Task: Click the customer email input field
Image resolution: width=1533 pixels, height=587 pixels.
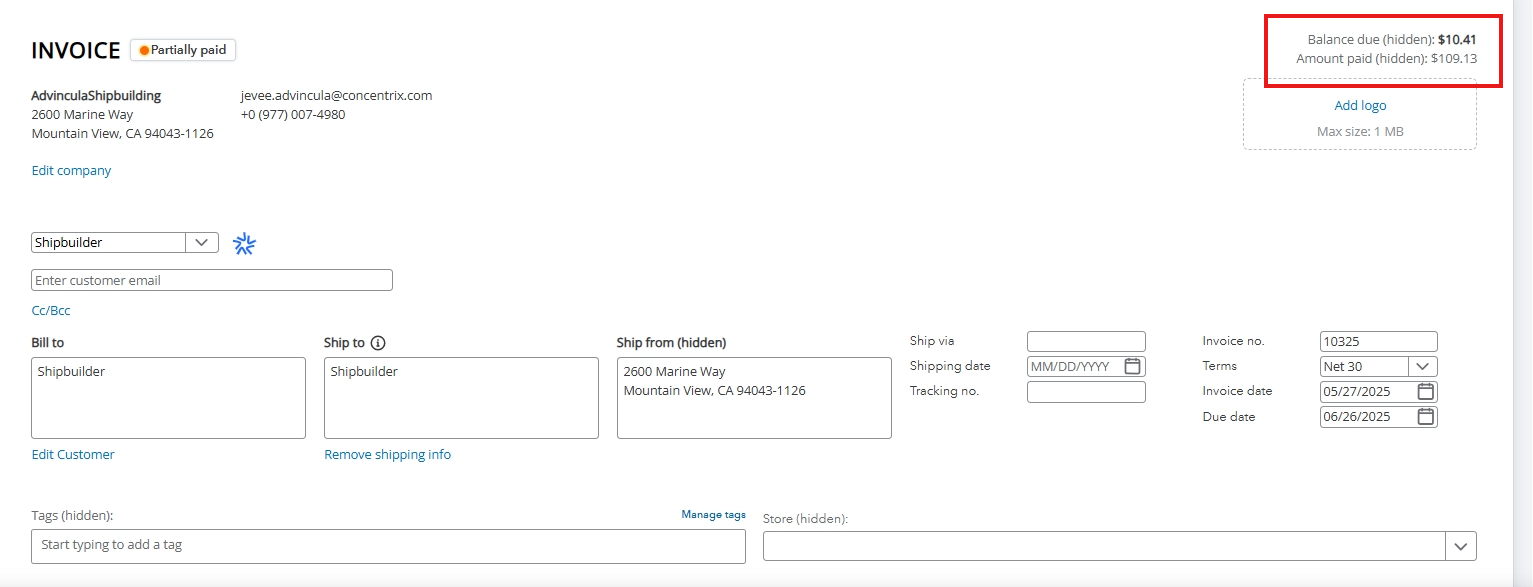Action: point(212,280)
